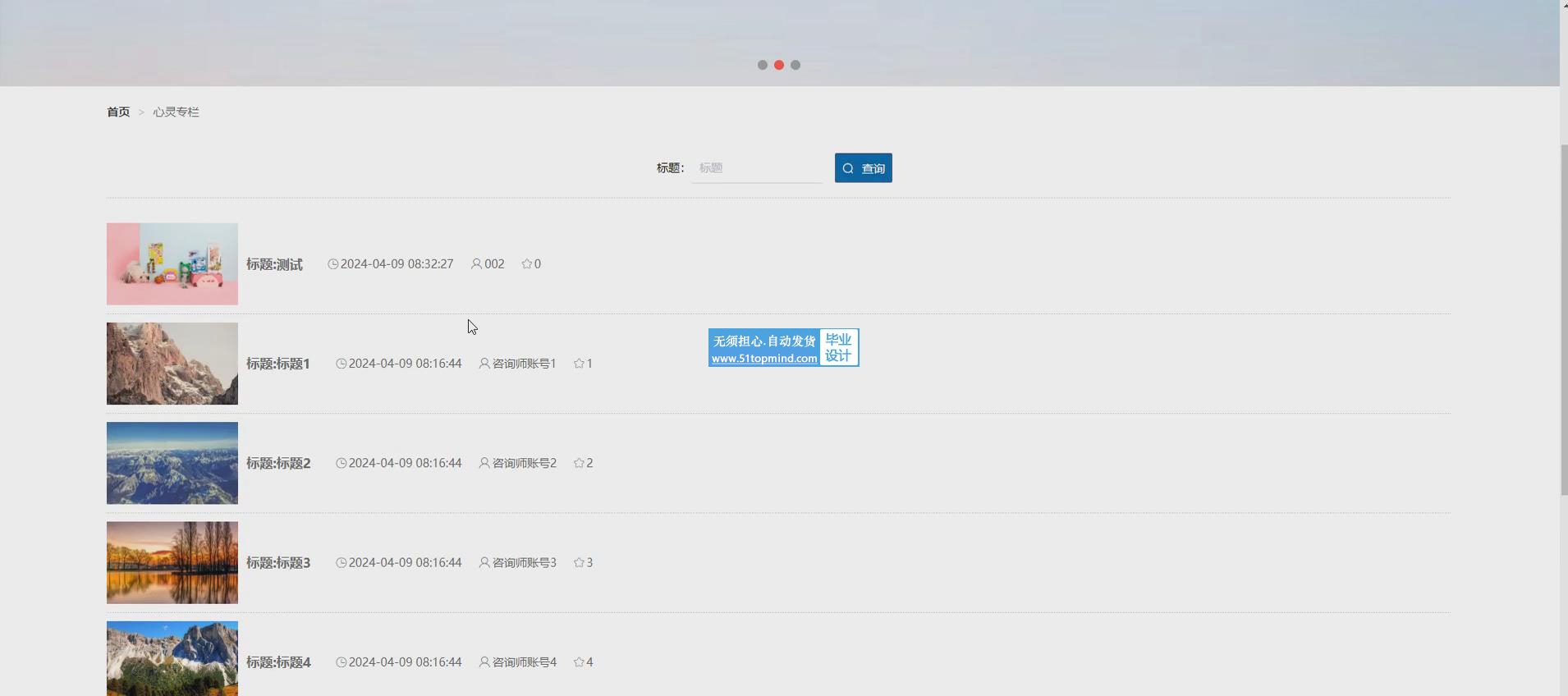This screenshot has width=1568, height=696.
Task: Click clock icon on 标题:标题2 row
Action: click(342, 463)
